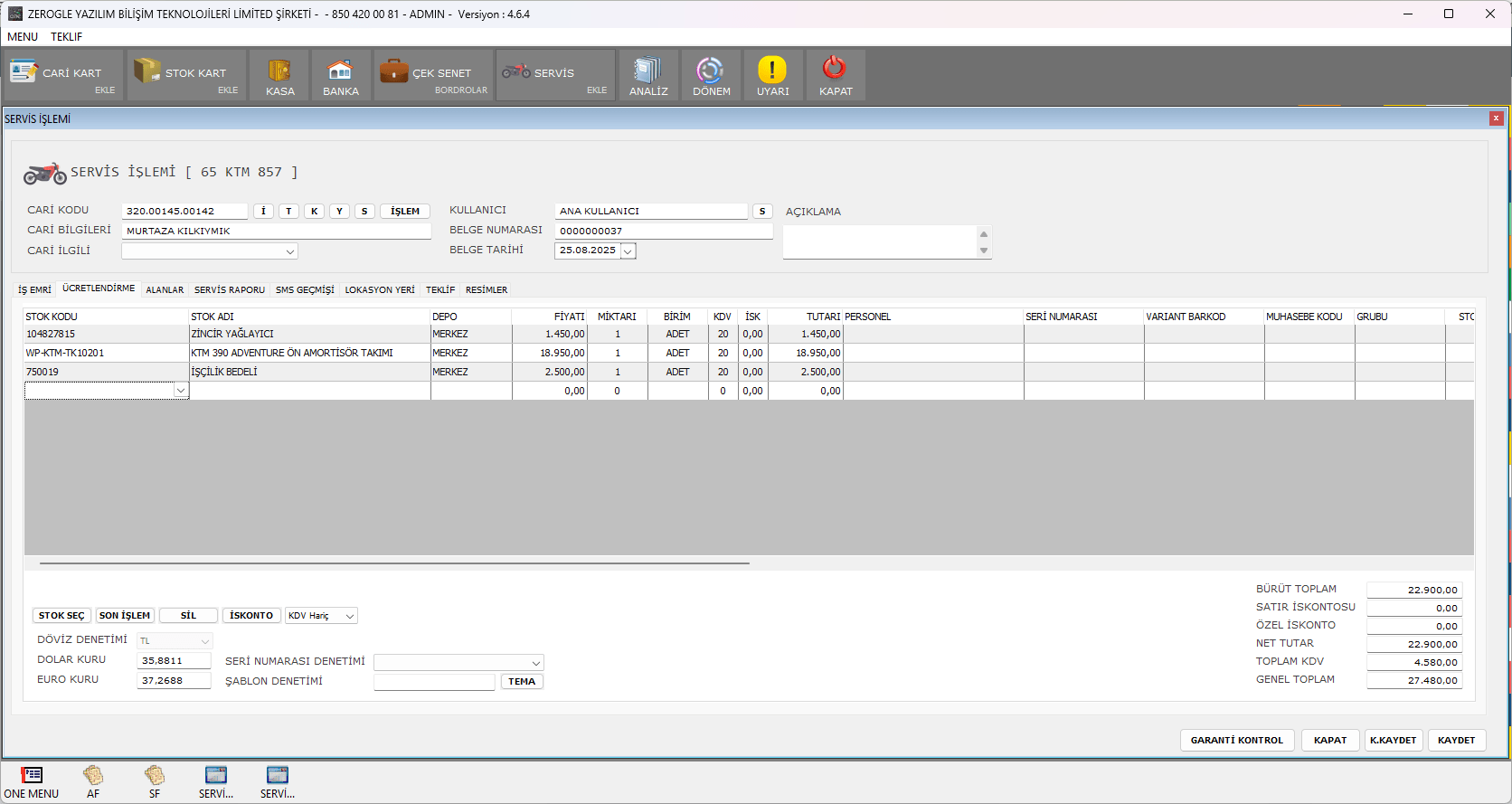Switch to the SMS Geçmişi tab
Viewport: 1512px width, 804px height.
coord(305,290)
